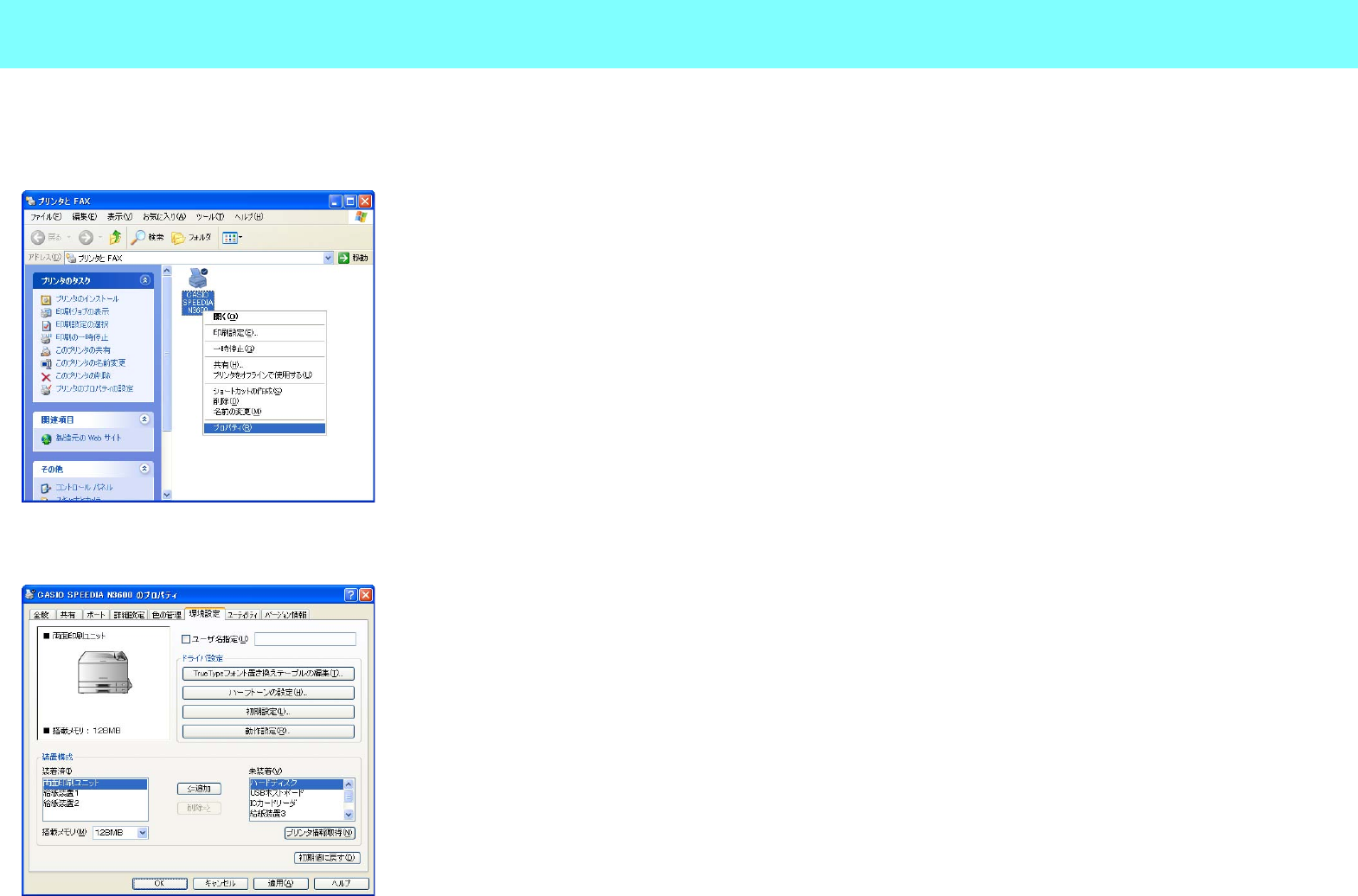Image resolution: width=1358 pixels, height=896 pixels.
Task: Click プリンタのインストール task link
Action: pyautogui.click(x=87, y=298)
